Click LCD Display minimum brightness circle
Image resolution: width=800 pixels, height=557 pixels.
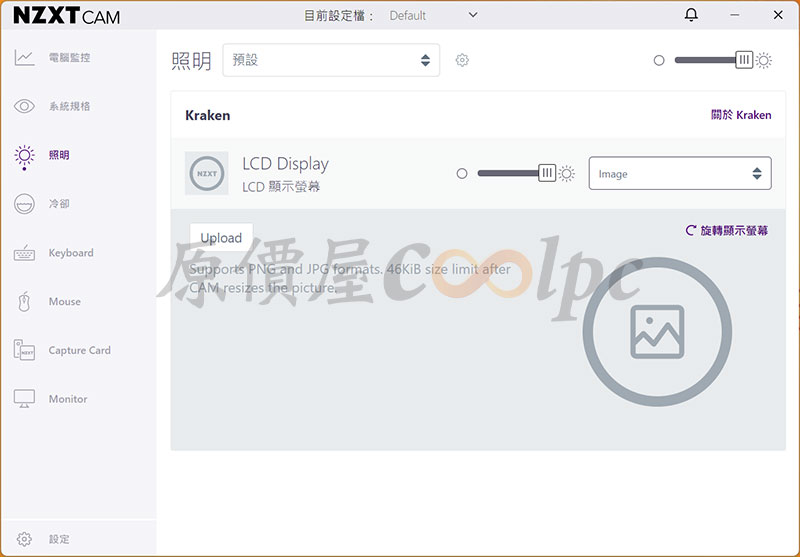(462, 173)
